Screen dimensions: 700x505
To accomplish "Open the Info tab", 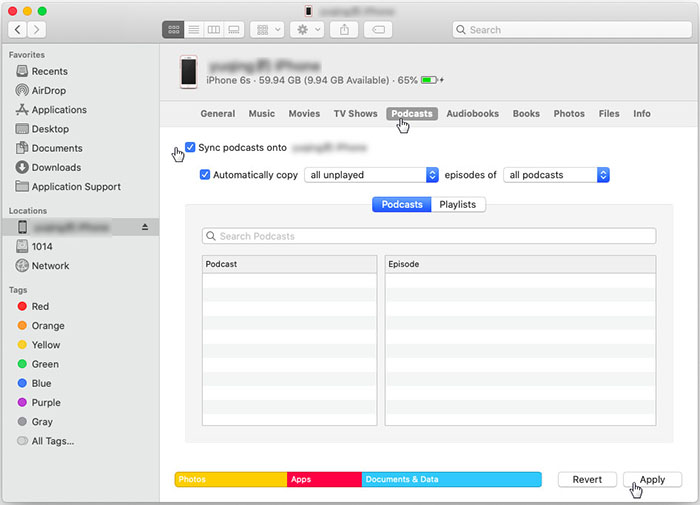I will pos(642,113).
